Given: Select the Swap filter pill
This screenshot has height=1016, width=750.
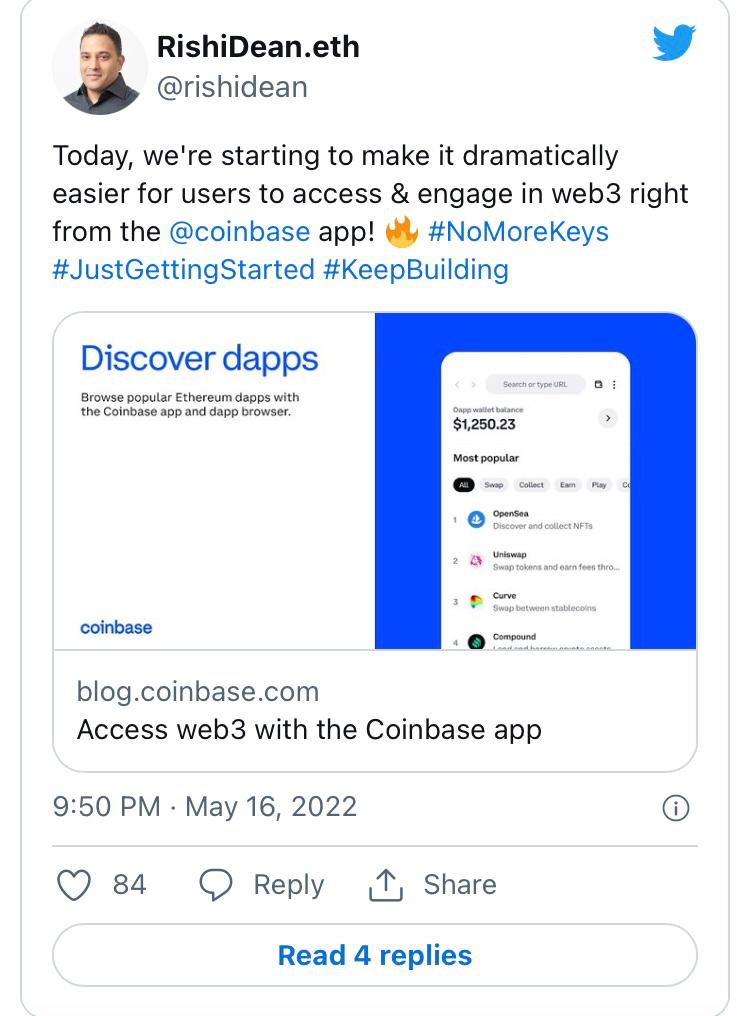Looking at the screenshot, I should (x=494, y=485).
